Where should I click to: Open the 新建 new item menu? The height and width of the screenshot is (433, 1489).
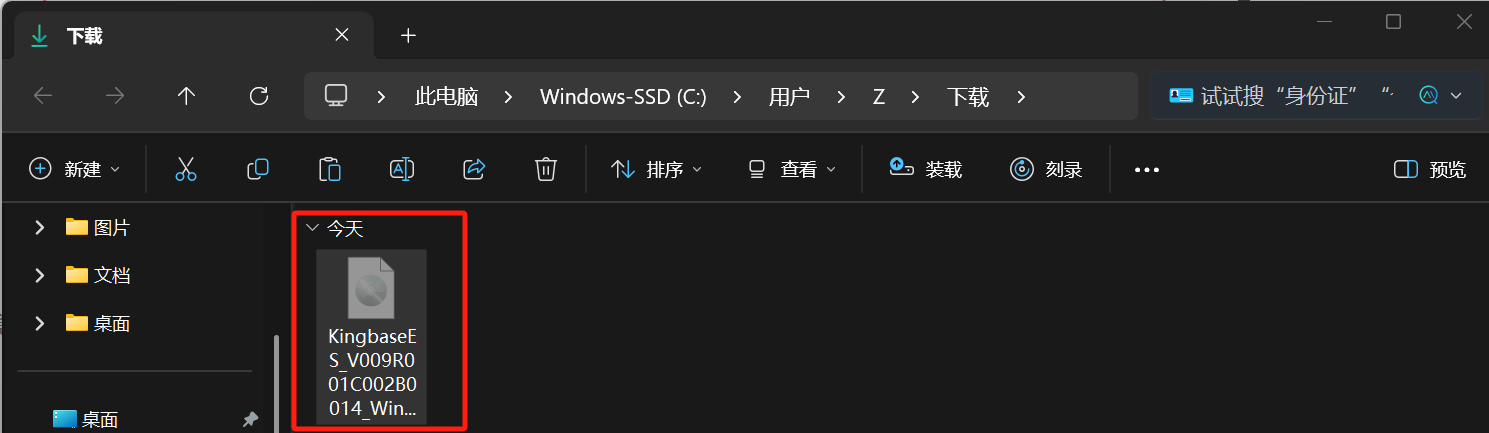[75, 169]
